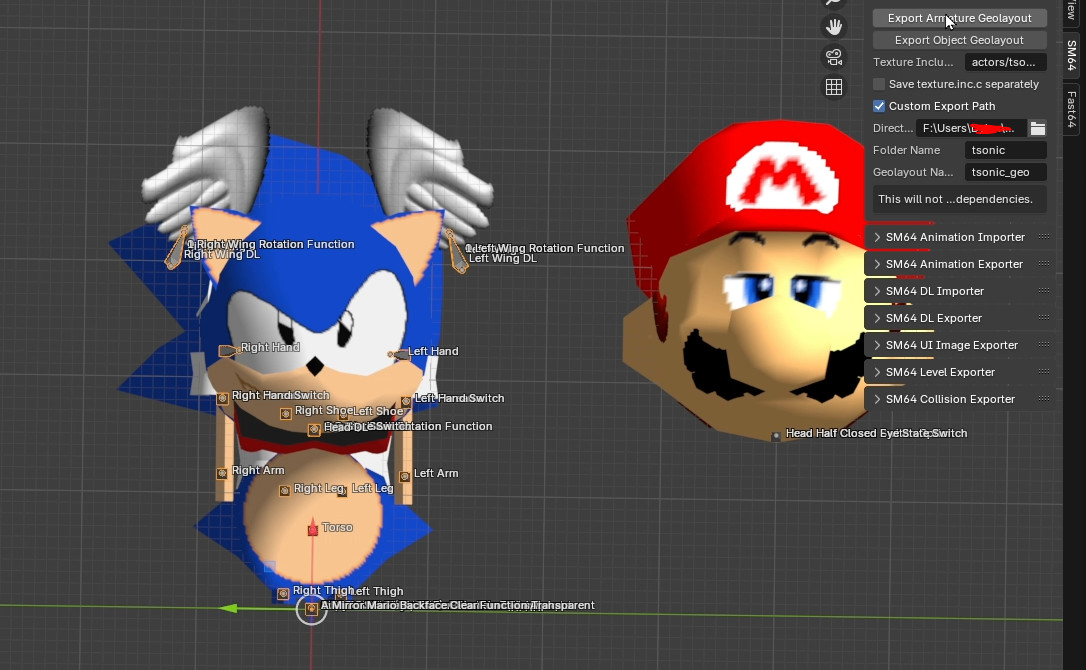
Task: Enable Save texture.inc.c separately checkbox
Action: click(x=879, y=84)
